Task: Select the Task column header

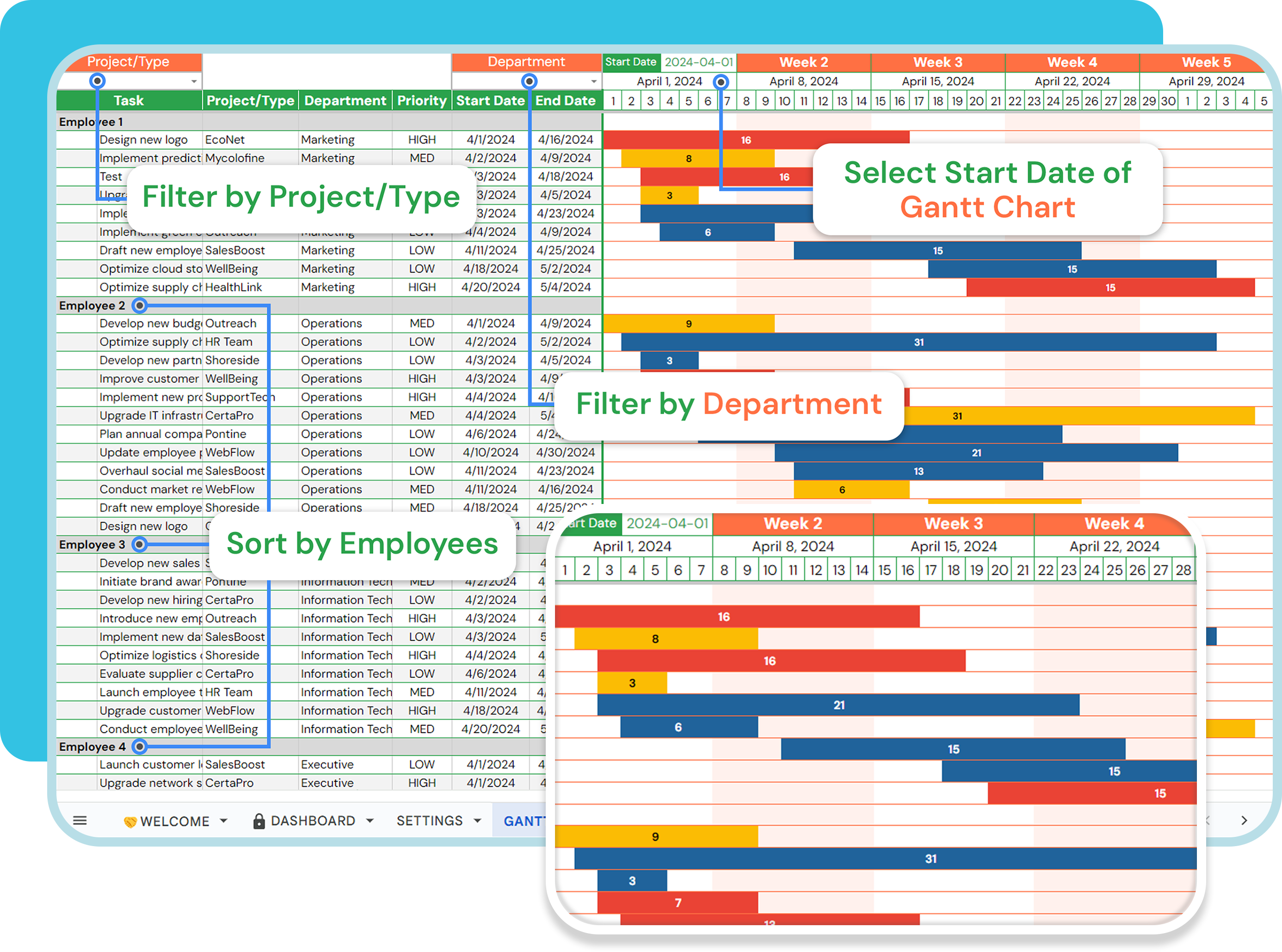Action: pyautogui.click(x=129, y=101)
